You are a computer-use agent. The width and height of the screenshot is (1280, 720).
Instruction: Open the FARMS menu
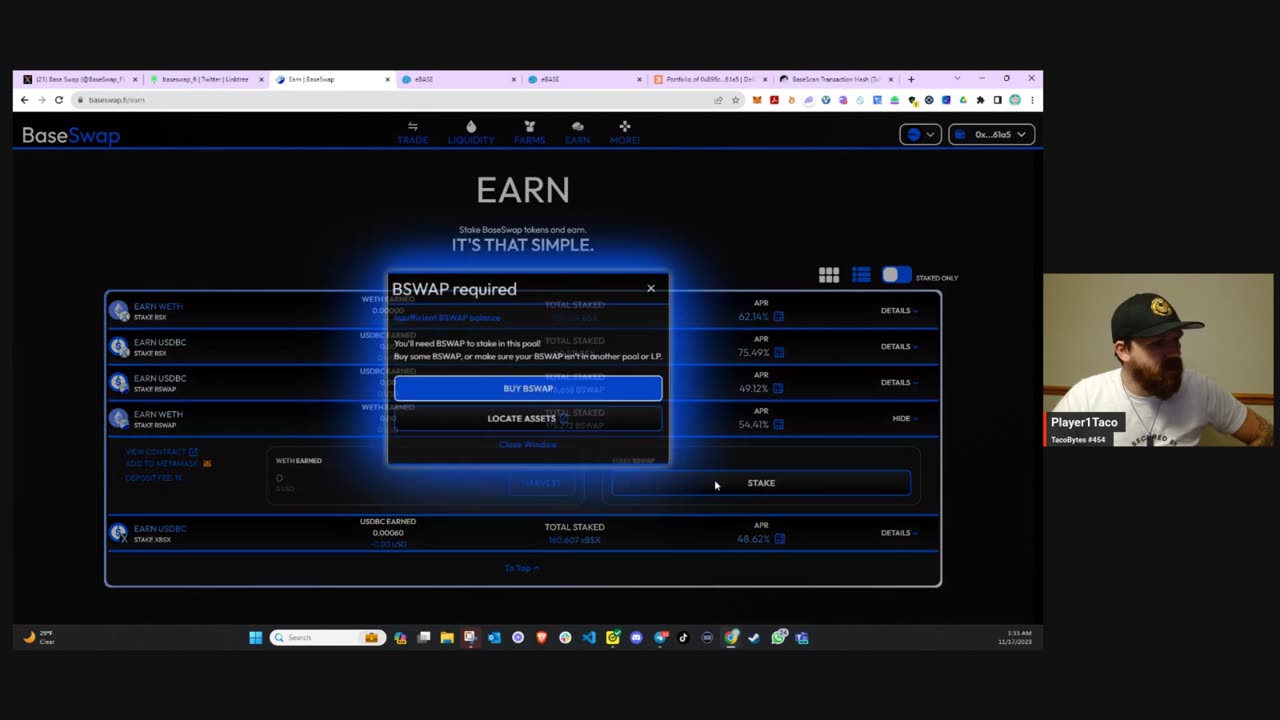[529, 133]
